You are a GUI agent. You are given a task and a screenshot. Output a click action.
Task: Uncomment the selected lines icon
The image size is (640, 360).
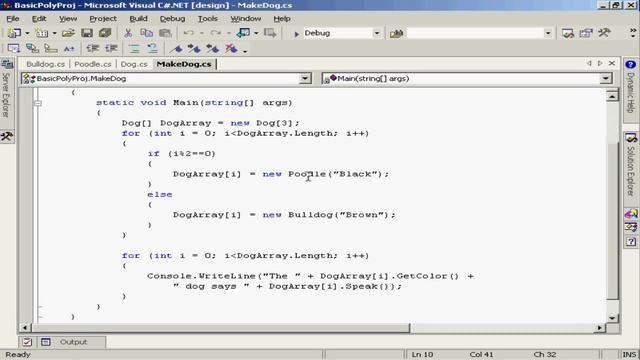click(153, 49)
